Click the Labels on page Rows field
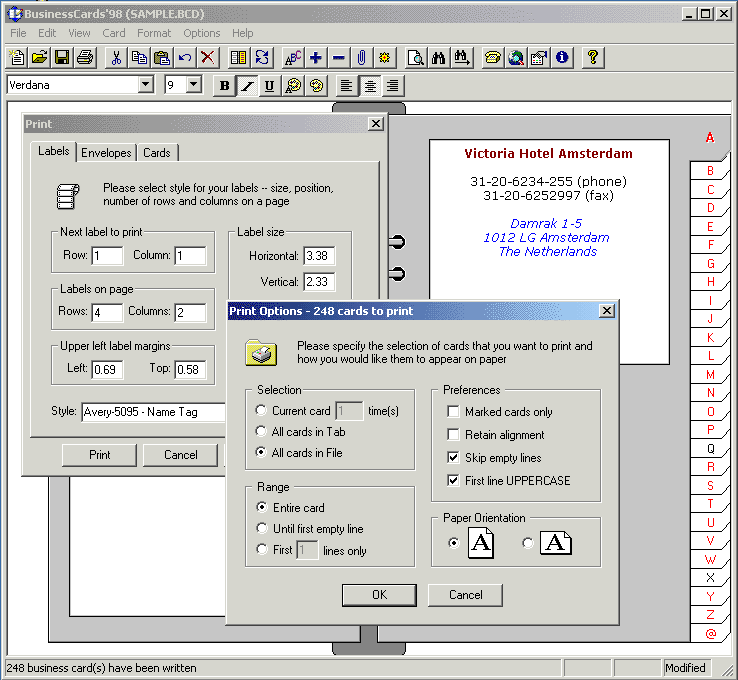738x680 pixels. pyautogui.click(x=107, y=312)
